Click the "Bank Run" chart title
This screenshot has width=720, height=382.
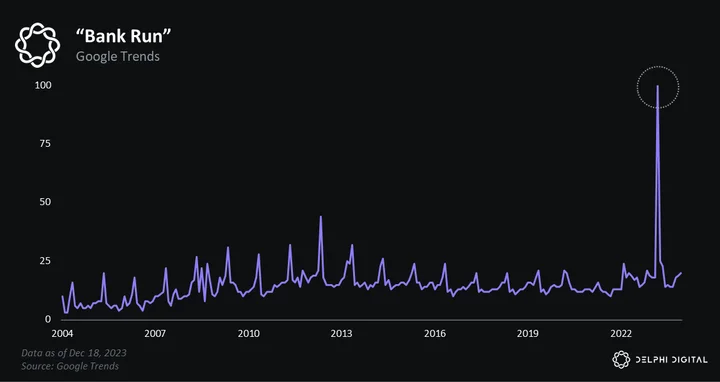pyautogui.click(x=124, y=36)
